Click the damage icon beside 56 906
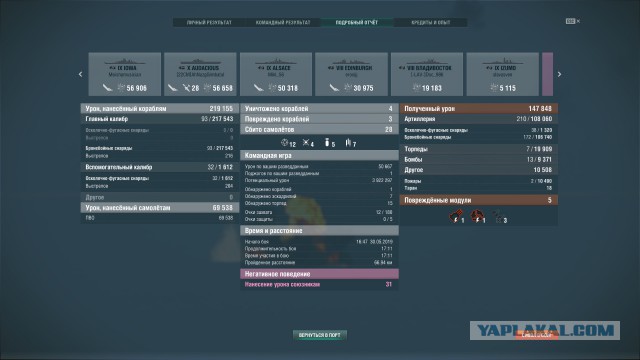This screenshot has width=640, height=360. [x=121, y=87]
